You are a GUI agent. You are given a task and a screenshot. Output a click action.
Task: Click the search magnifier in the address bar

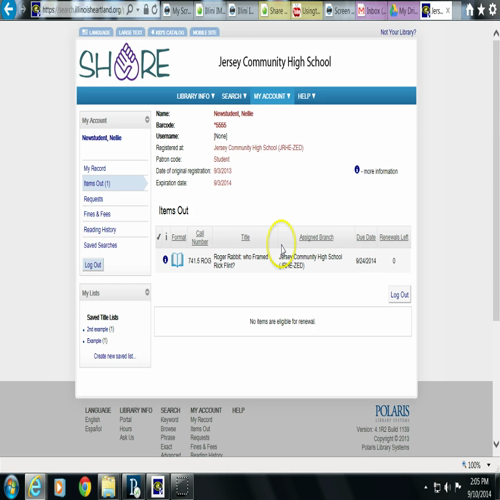130,9
